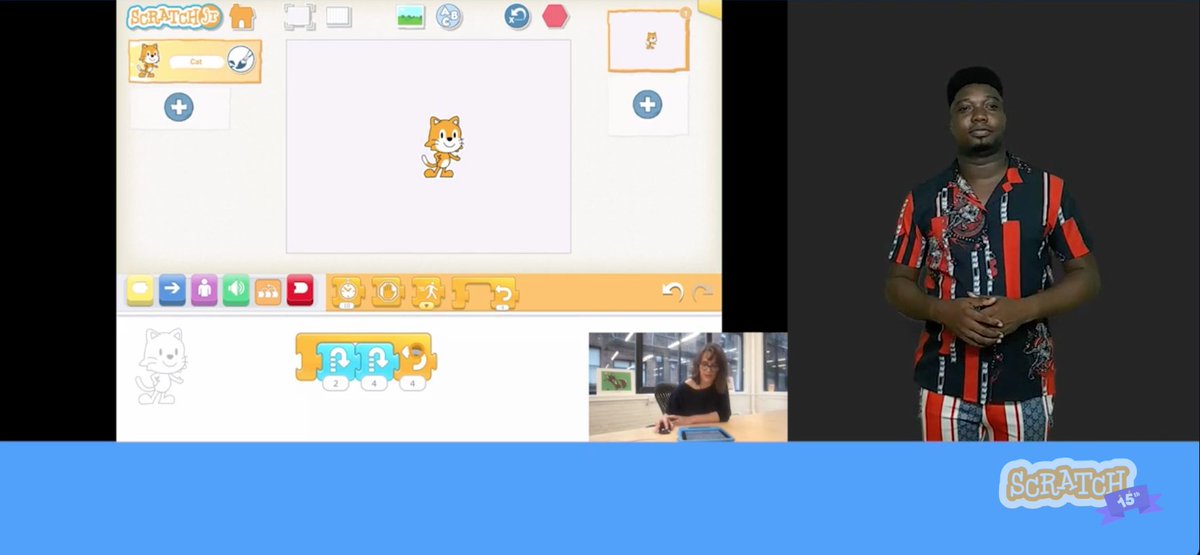
Task: Pick the repeat block in the palette
Action: (x=485, y=292)
